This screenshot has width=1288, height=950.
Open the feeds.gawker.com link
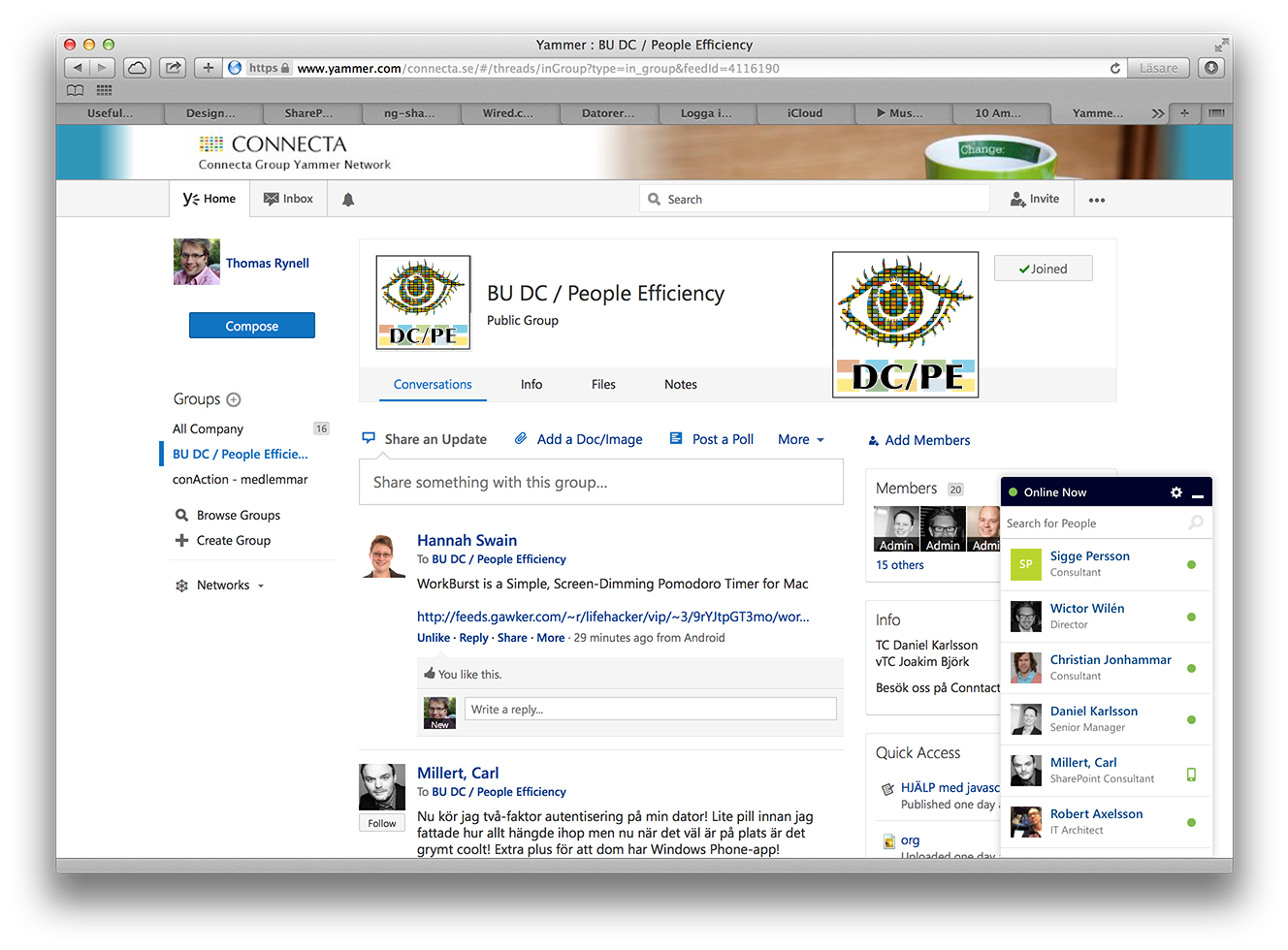[613, 617]
